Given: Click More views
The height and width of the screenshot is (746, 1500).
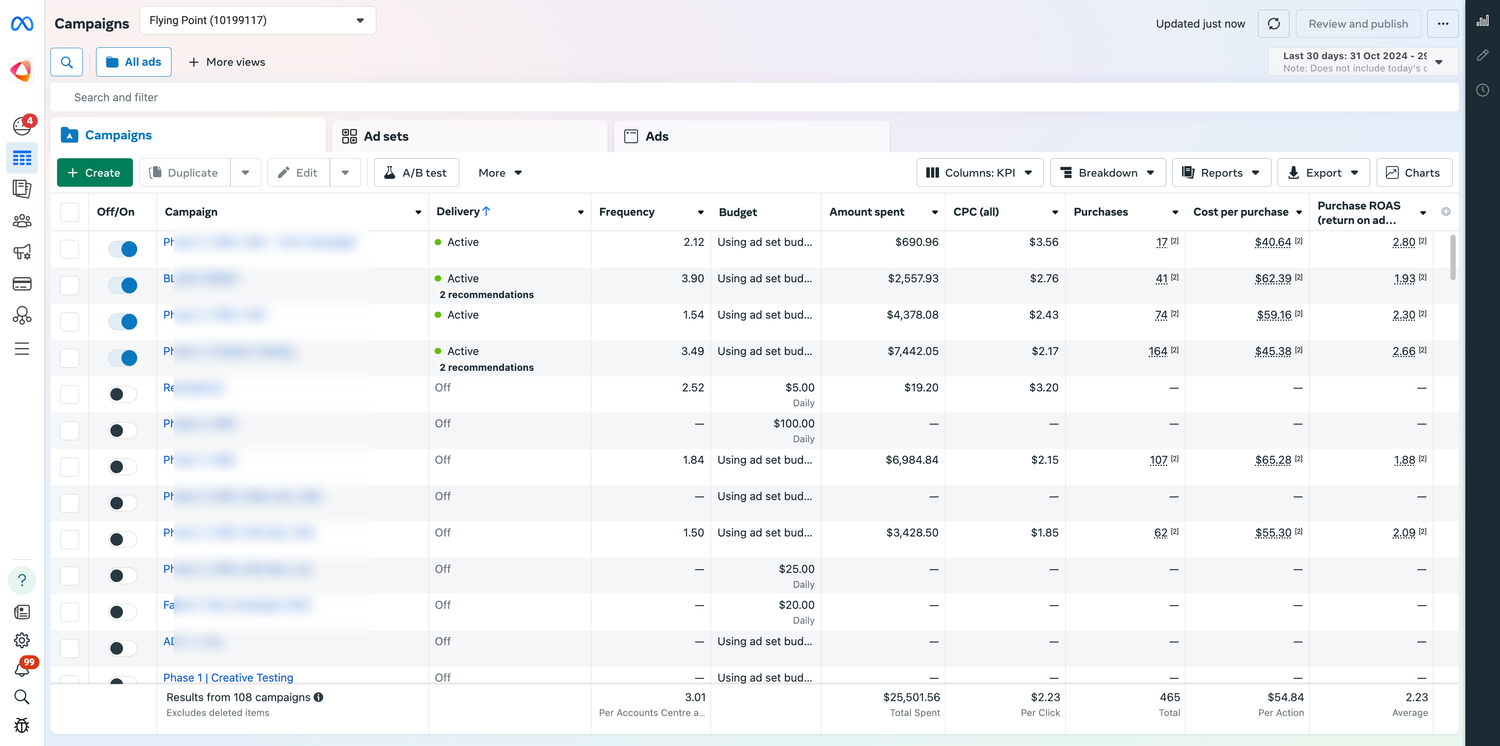Looking at the screenshot, I should pyautogui.click(x=227, y=62).
